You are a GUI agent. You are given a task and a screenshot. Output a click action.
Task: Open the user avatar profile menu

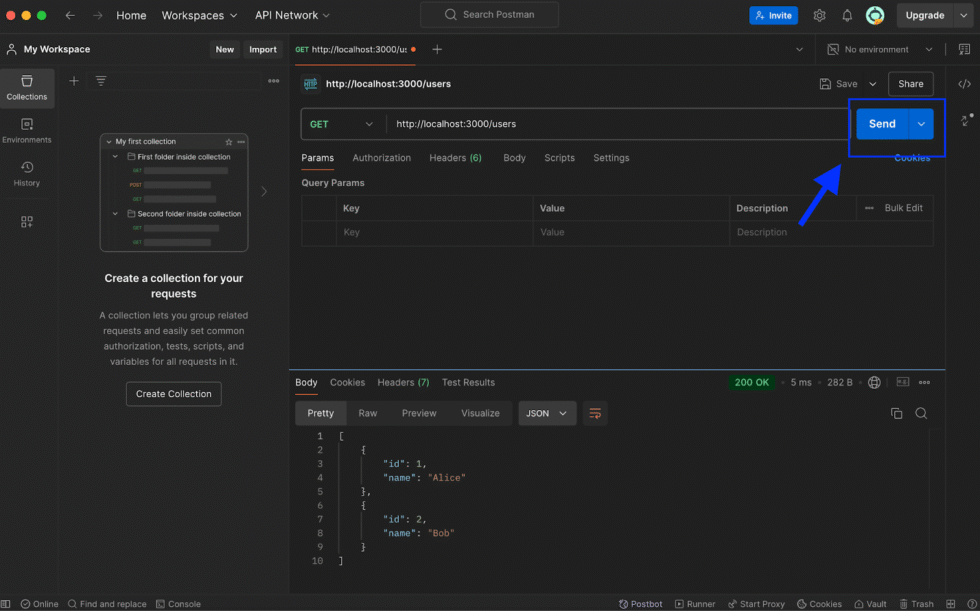click(x=875, y=15)
